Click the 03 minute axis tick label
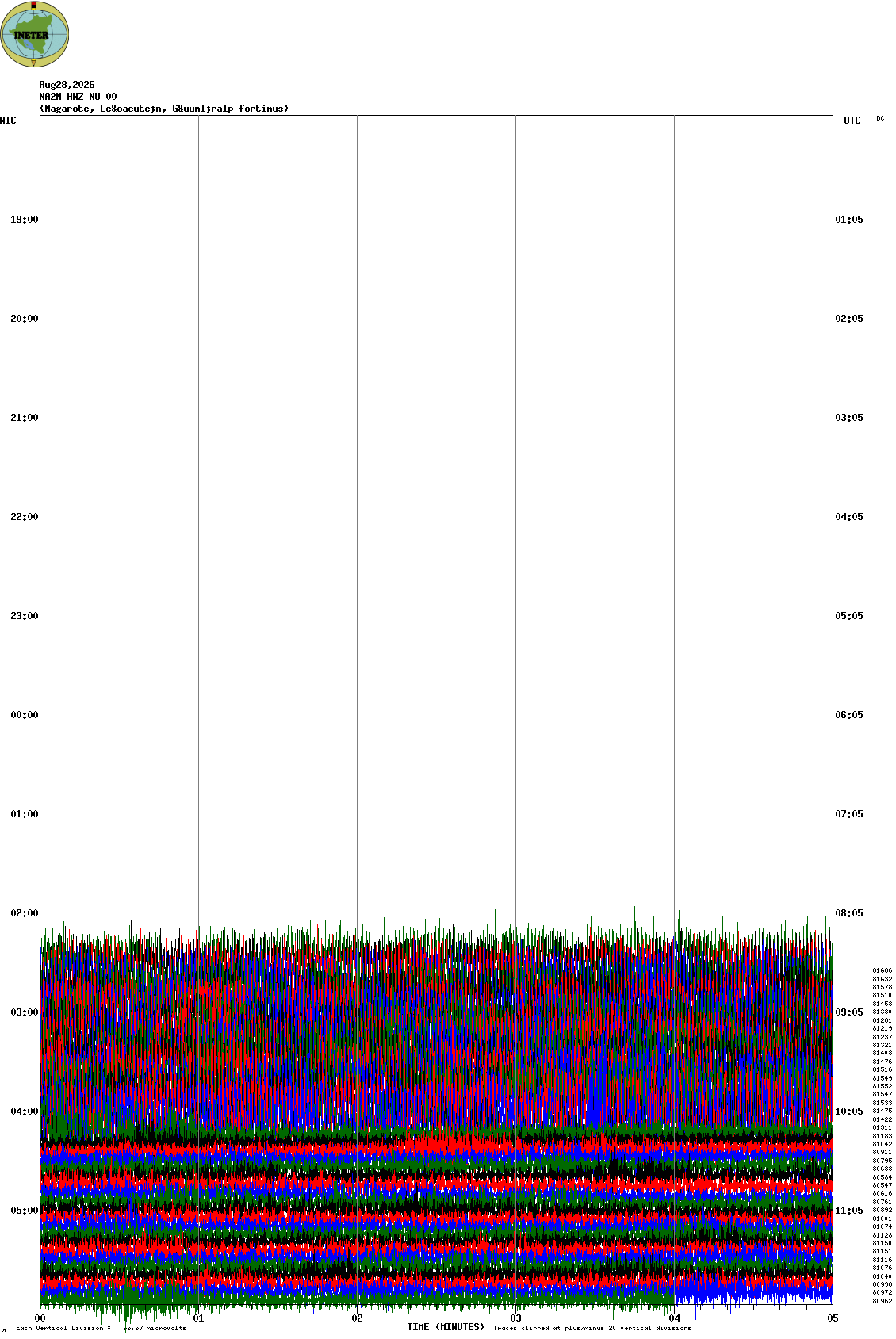The image size is (896, 1339). tap(516, 1318)
